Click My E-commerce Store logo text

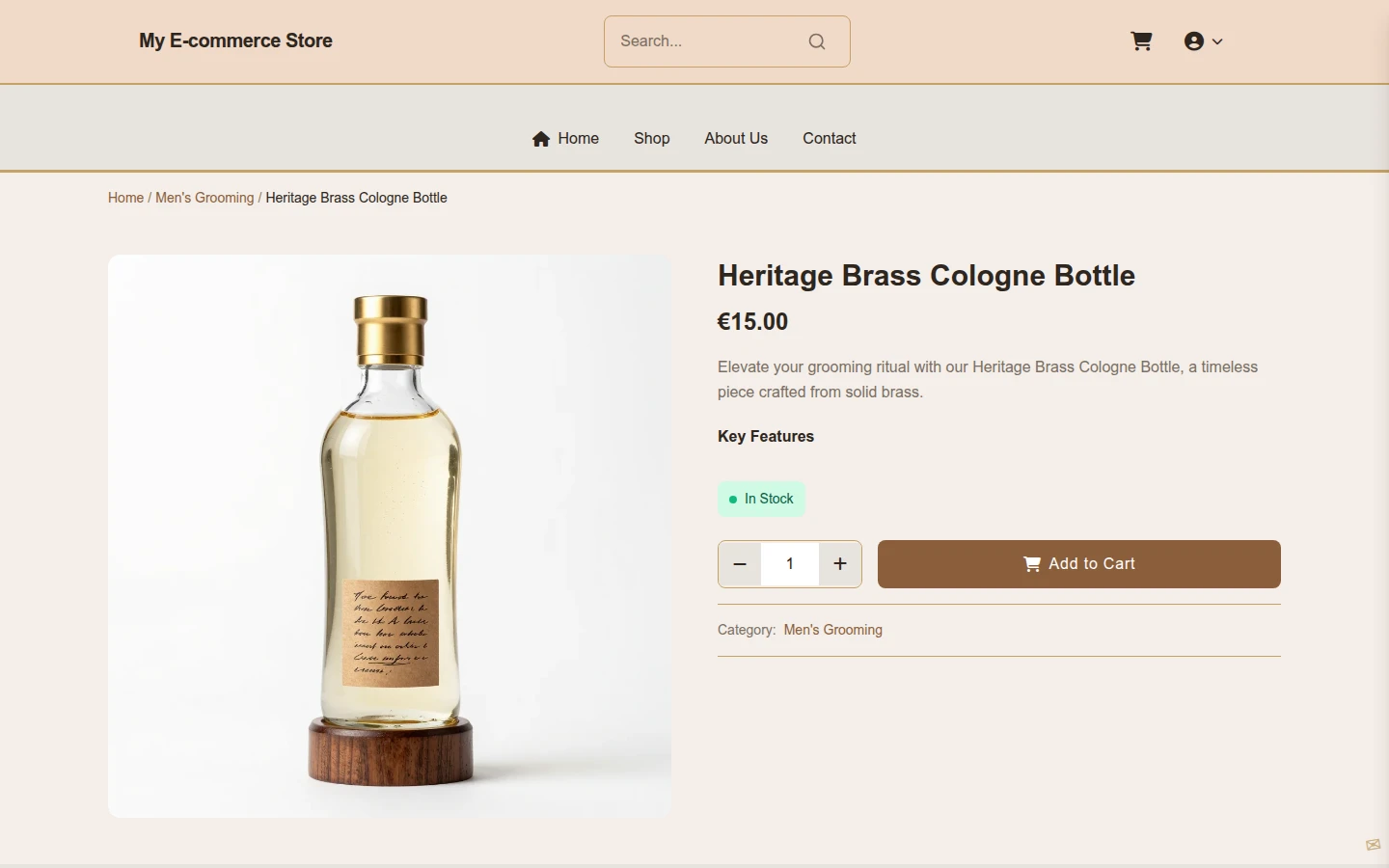[x=235, y=41]
